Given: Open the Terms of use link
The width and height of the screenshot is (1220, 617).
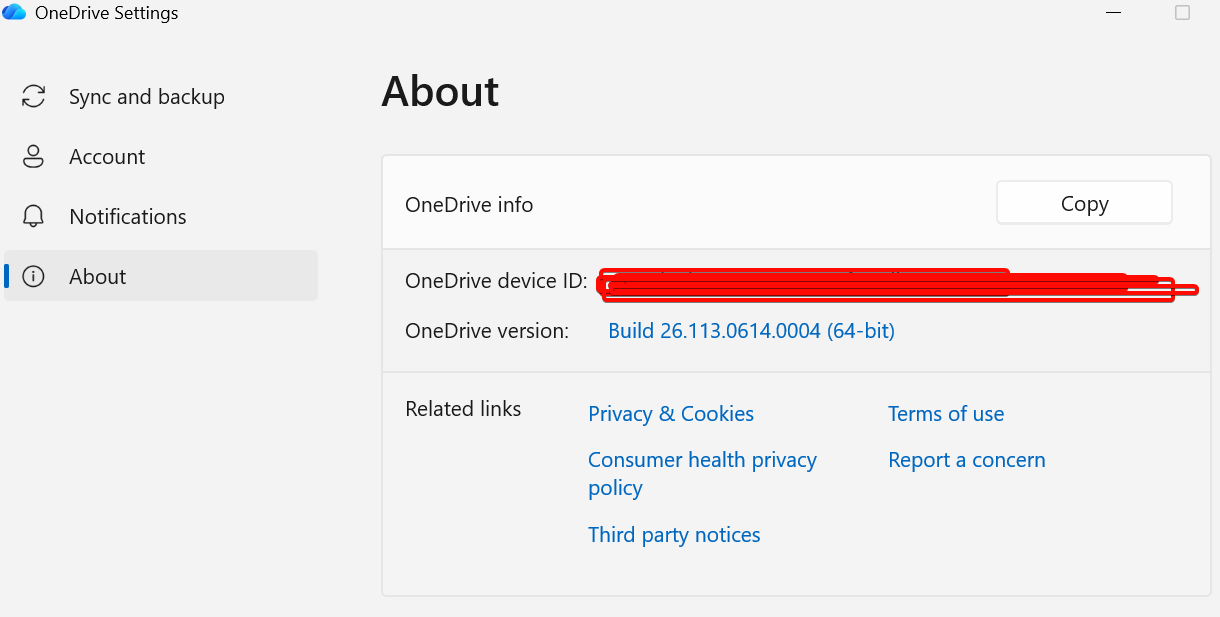Looking at the screenshot, I should [x=946, y=414].
